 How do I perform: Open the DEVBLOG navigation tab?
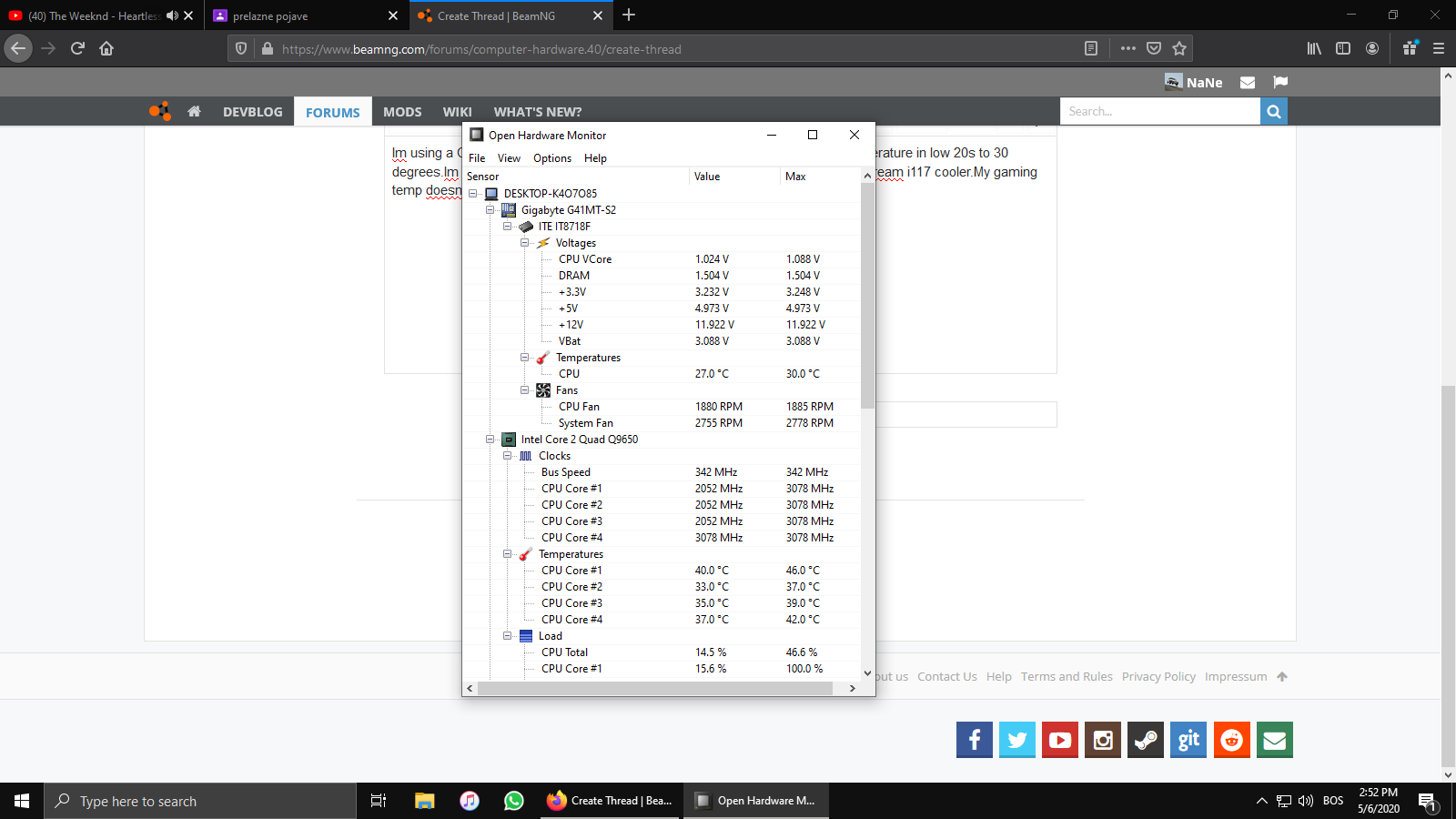point(253,112)
